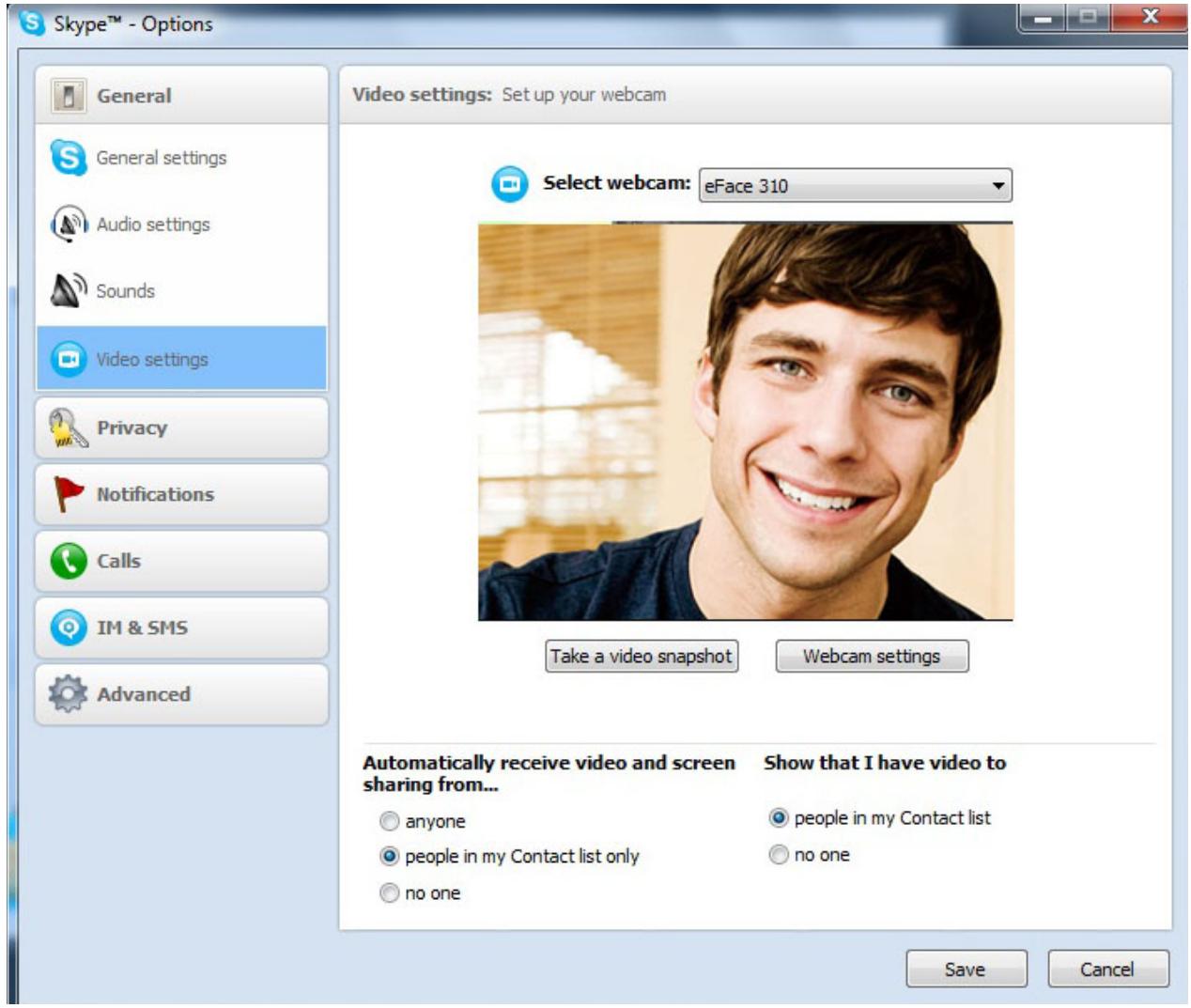Click the gear icon for Advanced
Screen dimensions: 1191x1008
pos(68,694)
